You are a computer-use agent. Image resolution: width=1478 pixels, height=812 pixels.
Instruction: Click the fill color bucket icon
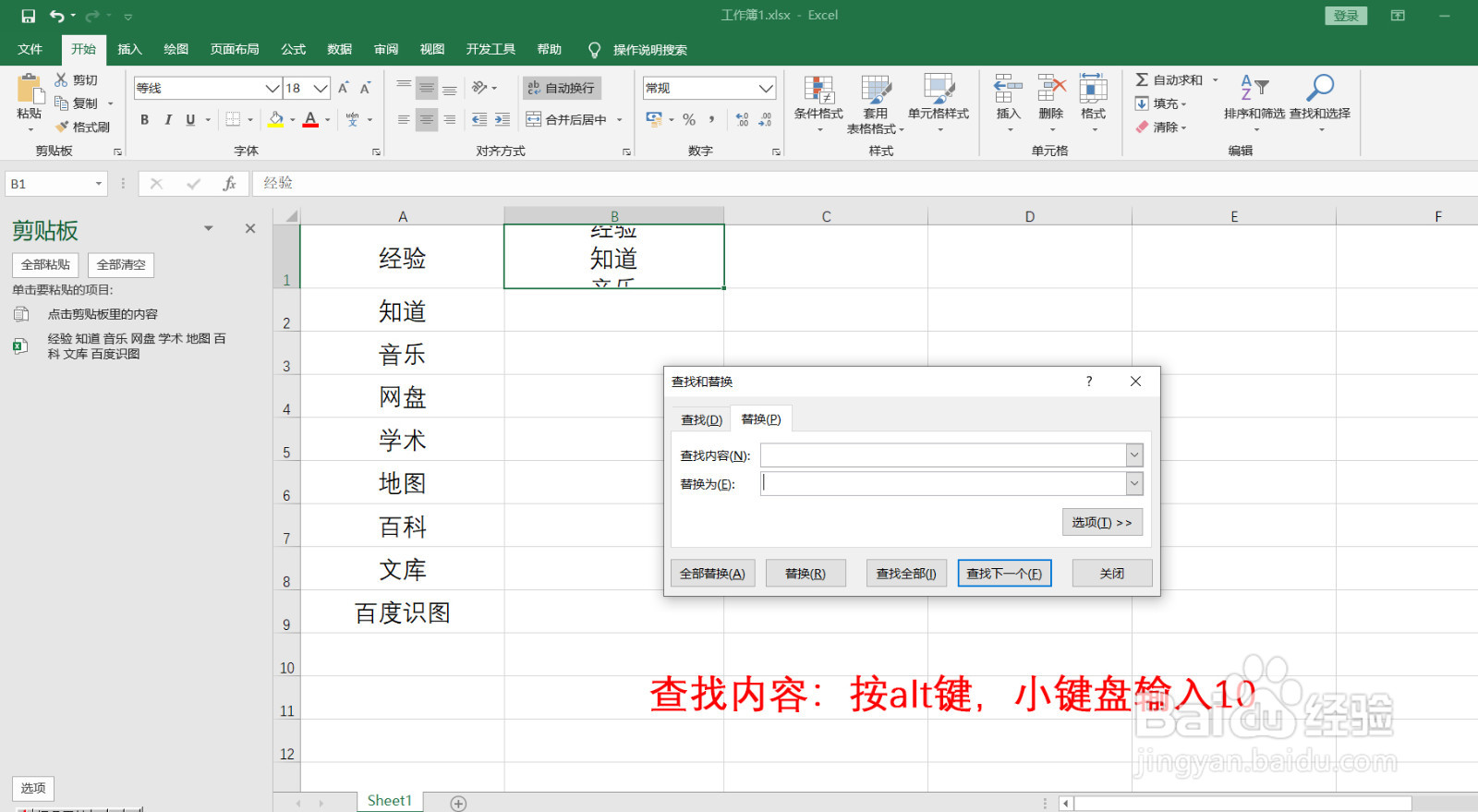(276, 119)
